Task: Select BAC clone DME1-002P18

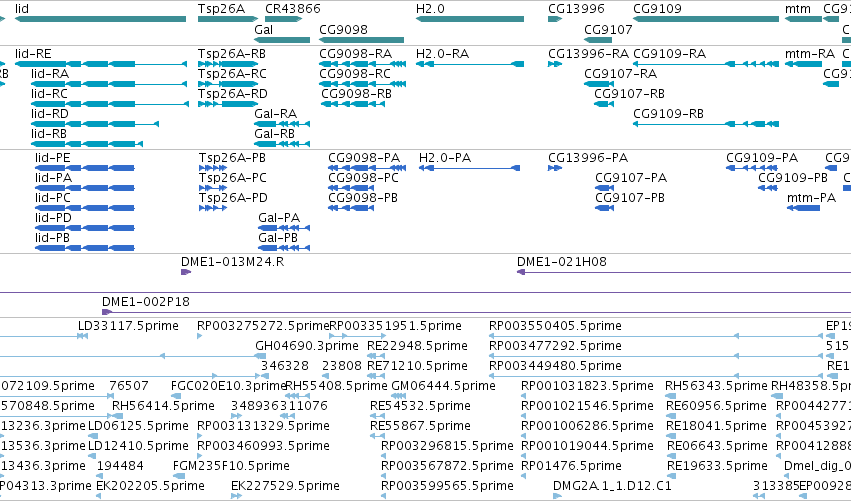Action: coord(477,312)
